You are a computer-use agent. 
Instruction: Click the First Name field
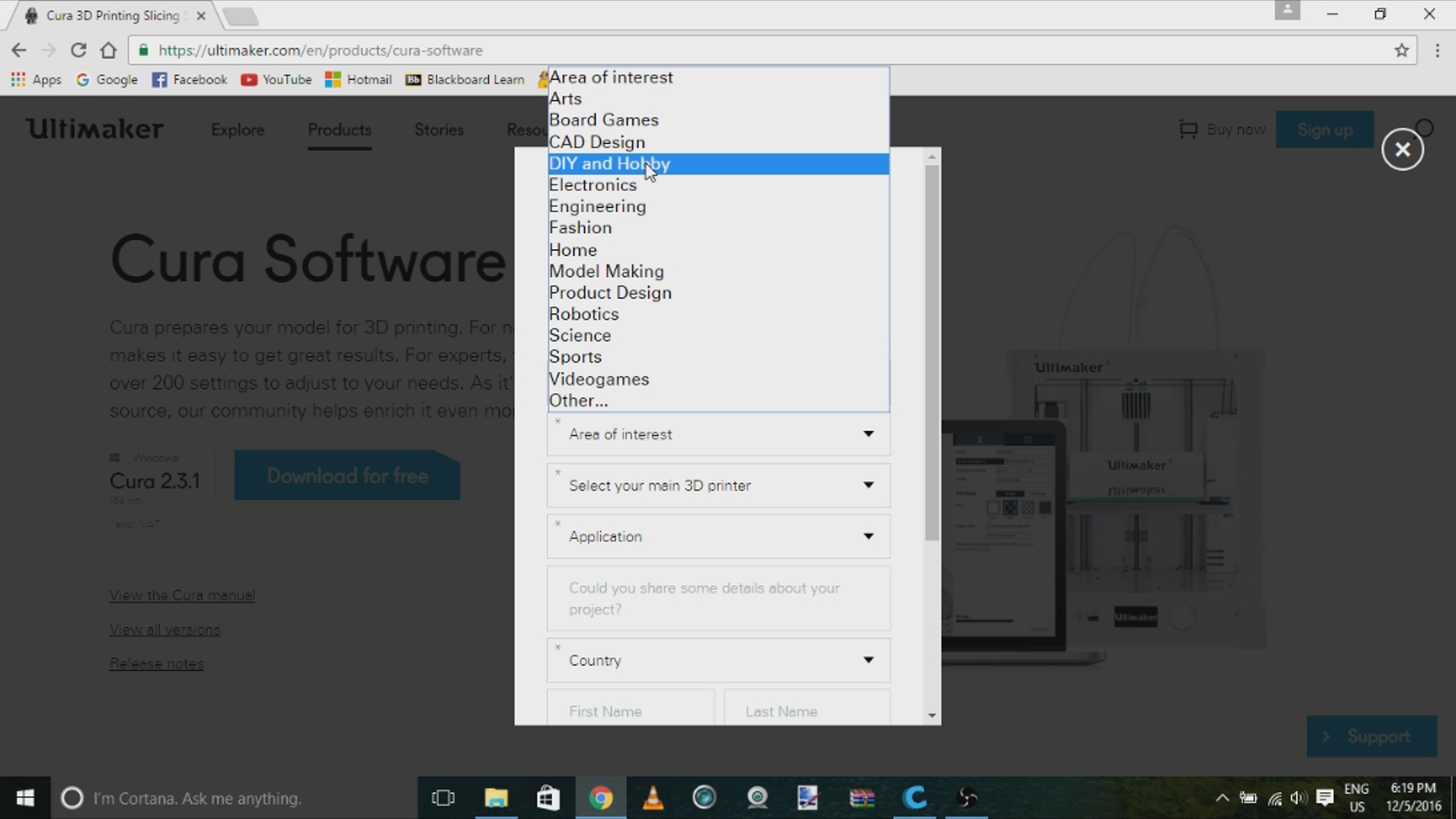coord(629,711)
